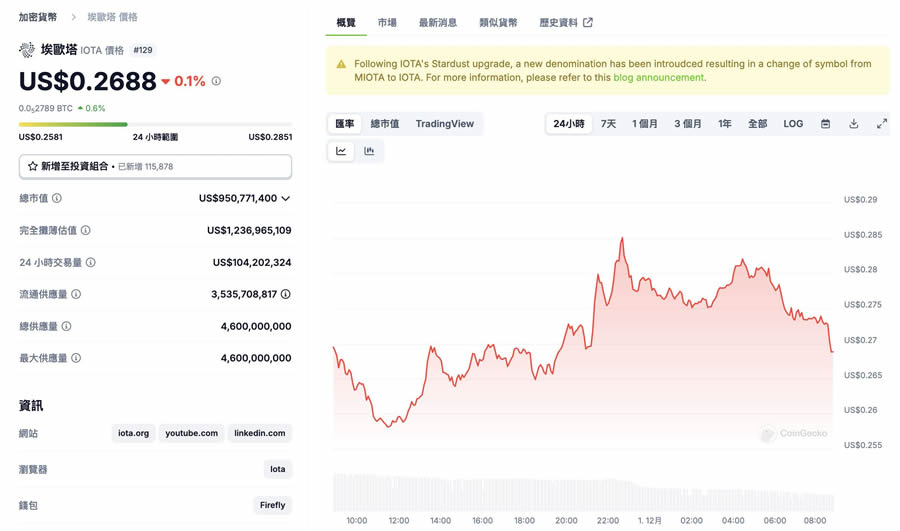This screenshot has width=900, height=531.
Task: Switch to candlestick chart icon
Action: coord(369,151)
